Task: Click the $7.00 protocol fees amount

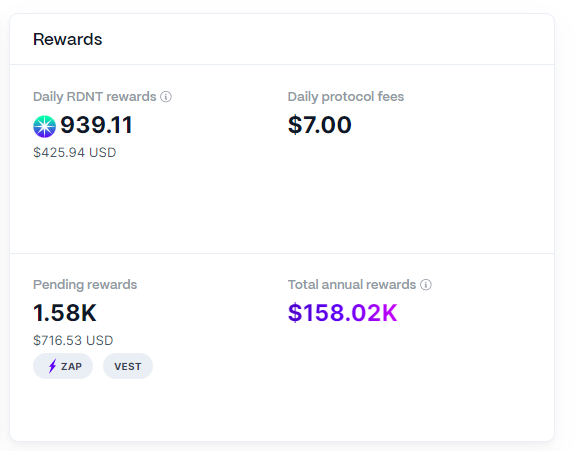Action: [x=319, y=125]
